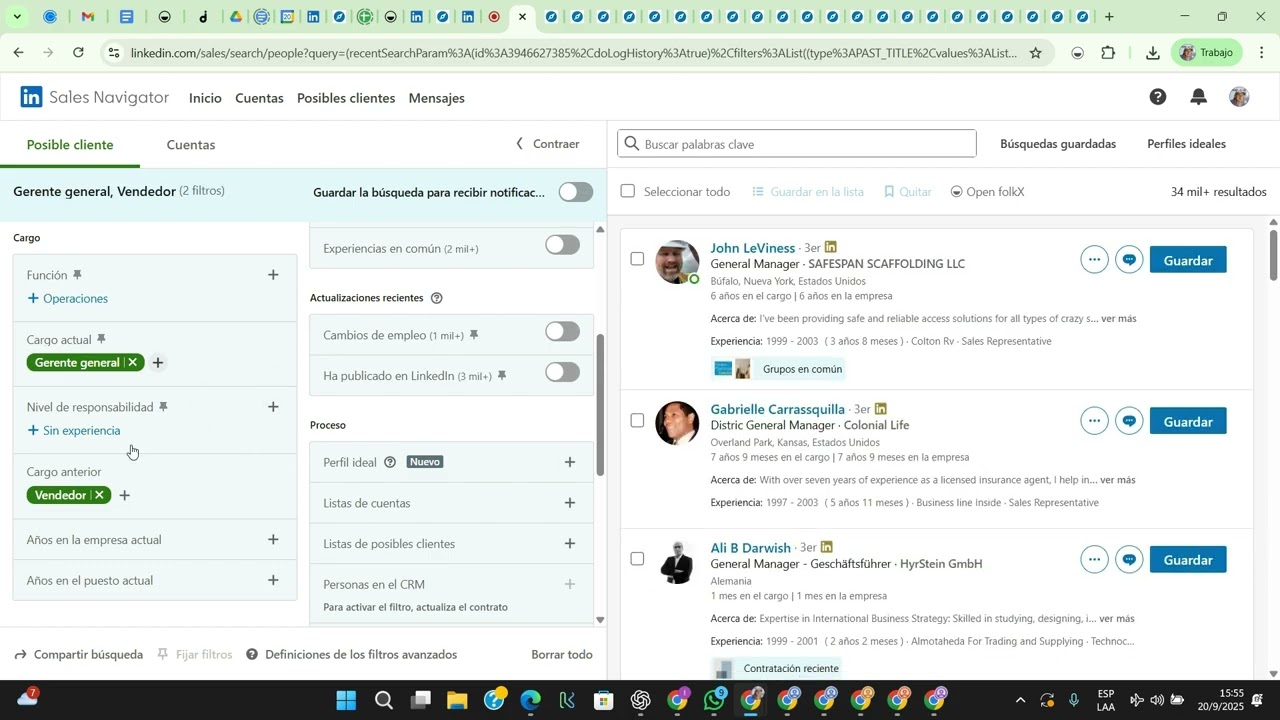The image size is (1280, 720).
Task: Reload the page in the browser
Action: coord(79,53)
